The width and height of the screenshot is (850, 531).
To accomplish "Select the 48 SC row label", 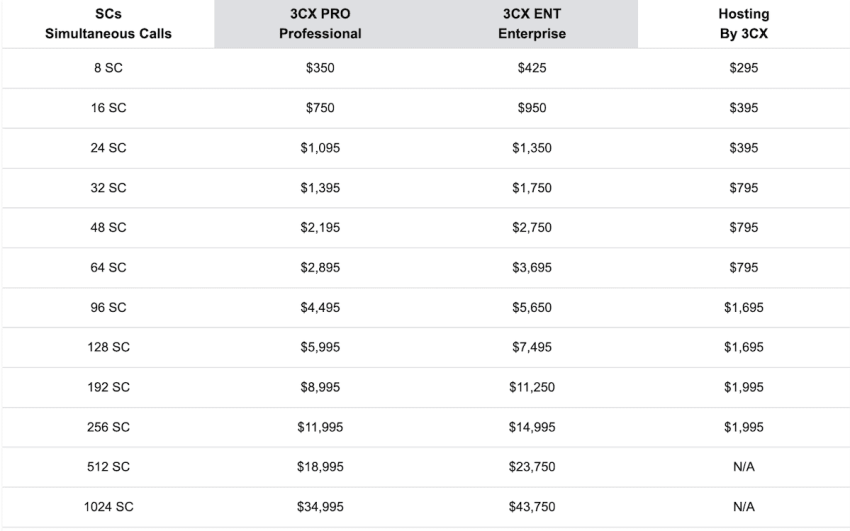I will [x=108, y=228].
